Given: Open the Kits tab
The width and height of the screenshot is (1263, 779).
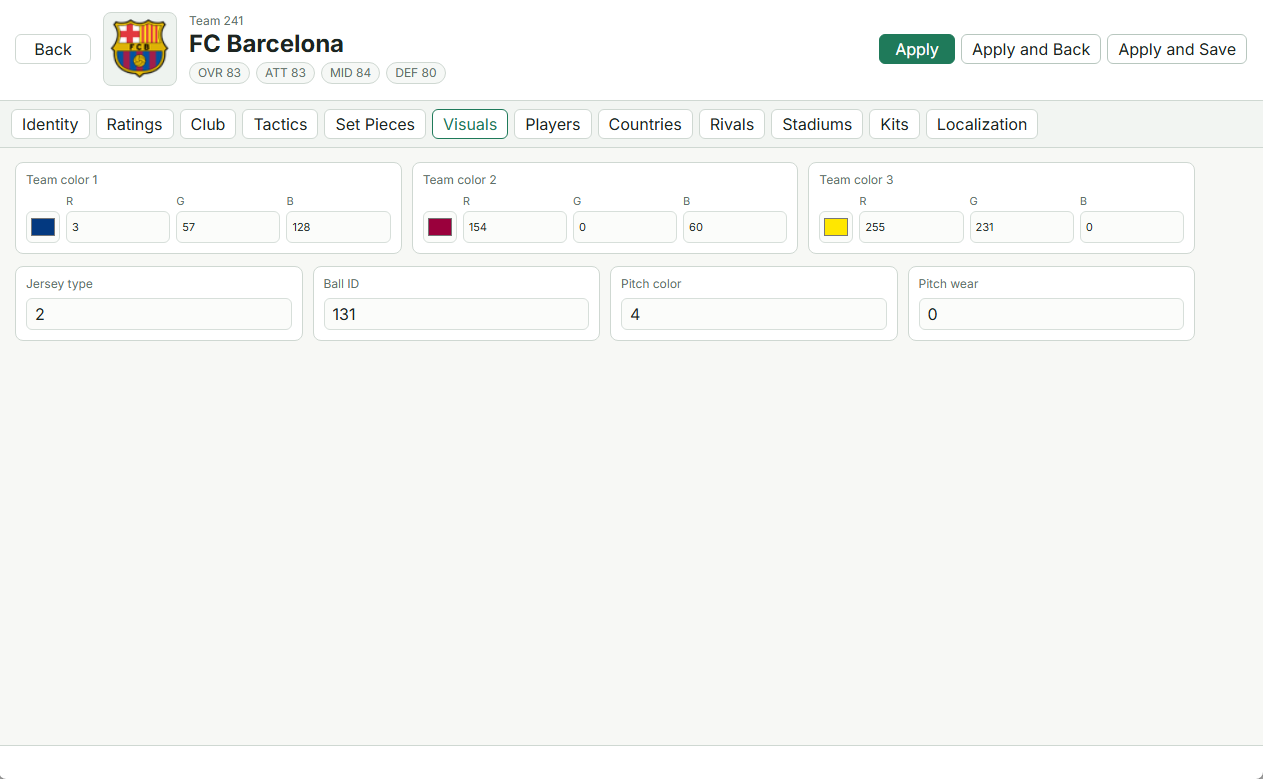Looking at the screenshot, I should coord(895,124).
